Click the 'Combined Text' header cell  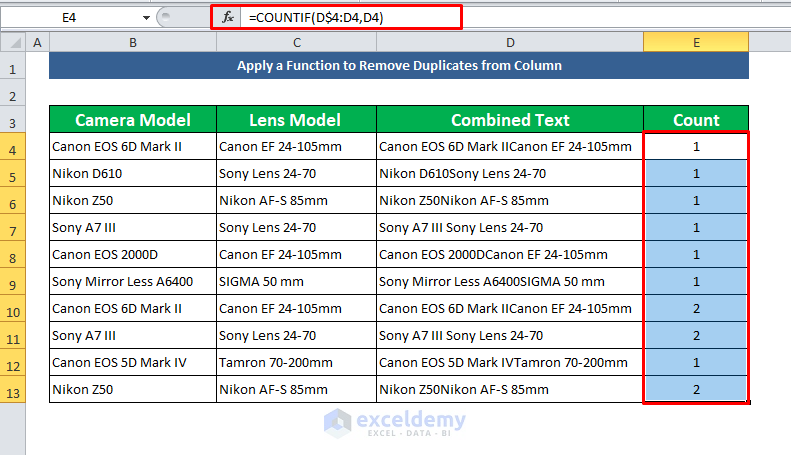click(510, 120)
